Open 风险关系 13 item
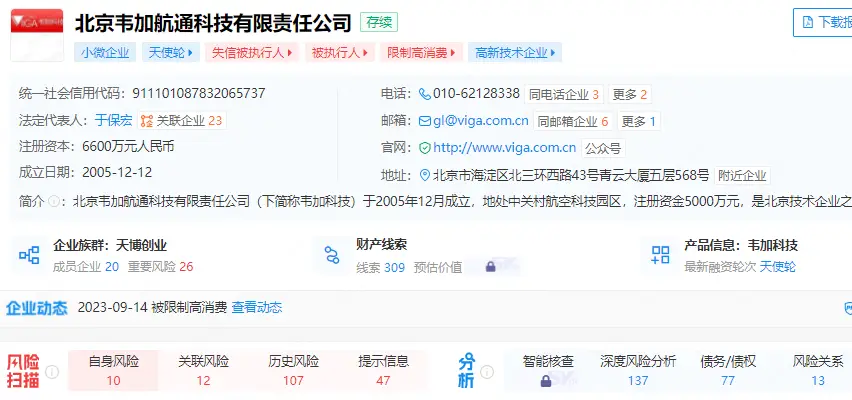Image resolution: width=852 pixels, height=400 pixels. [818, 371]
